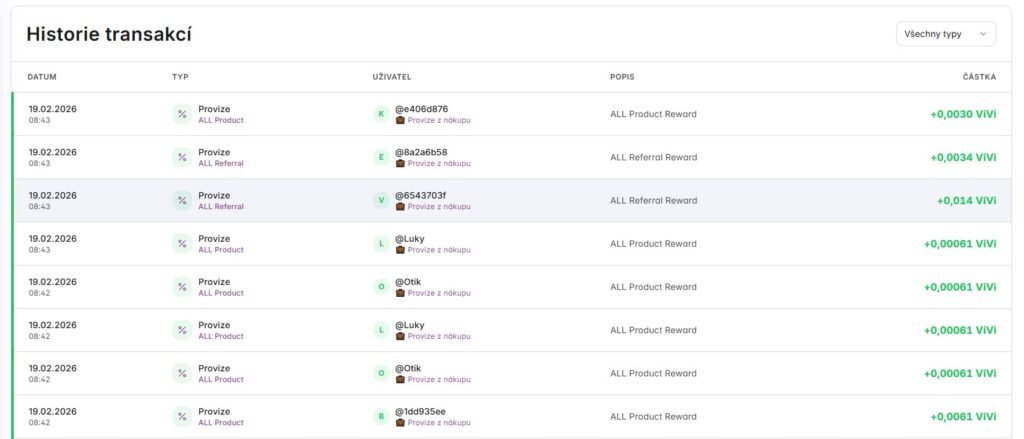1024x439 pixels.
Task: Open user @6543703f
Action: pyautogui.click(x=421, y=195)
